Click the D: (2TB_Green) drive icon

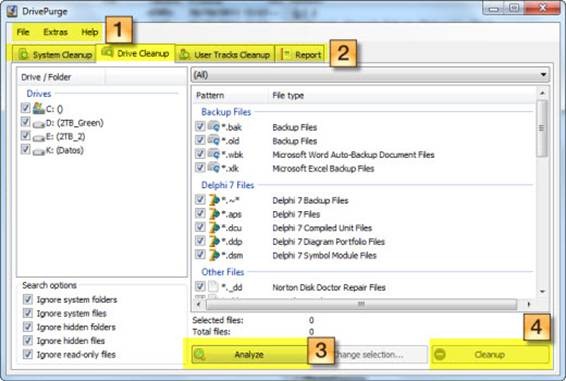click(38, 124)
